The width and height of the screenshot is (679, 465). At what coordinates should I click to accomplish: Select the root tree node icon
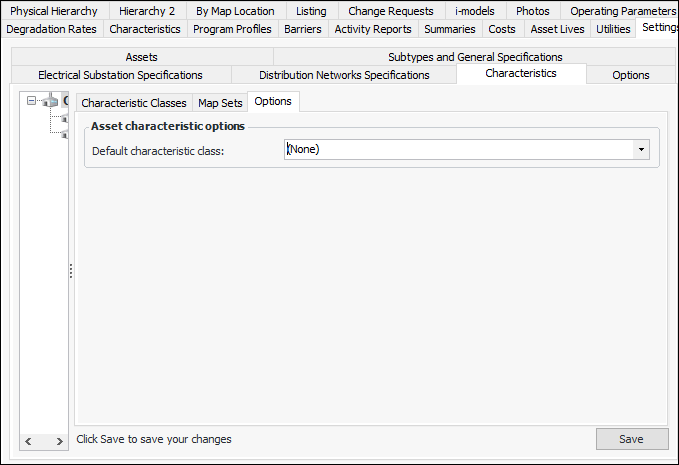(x=51, y=101)
